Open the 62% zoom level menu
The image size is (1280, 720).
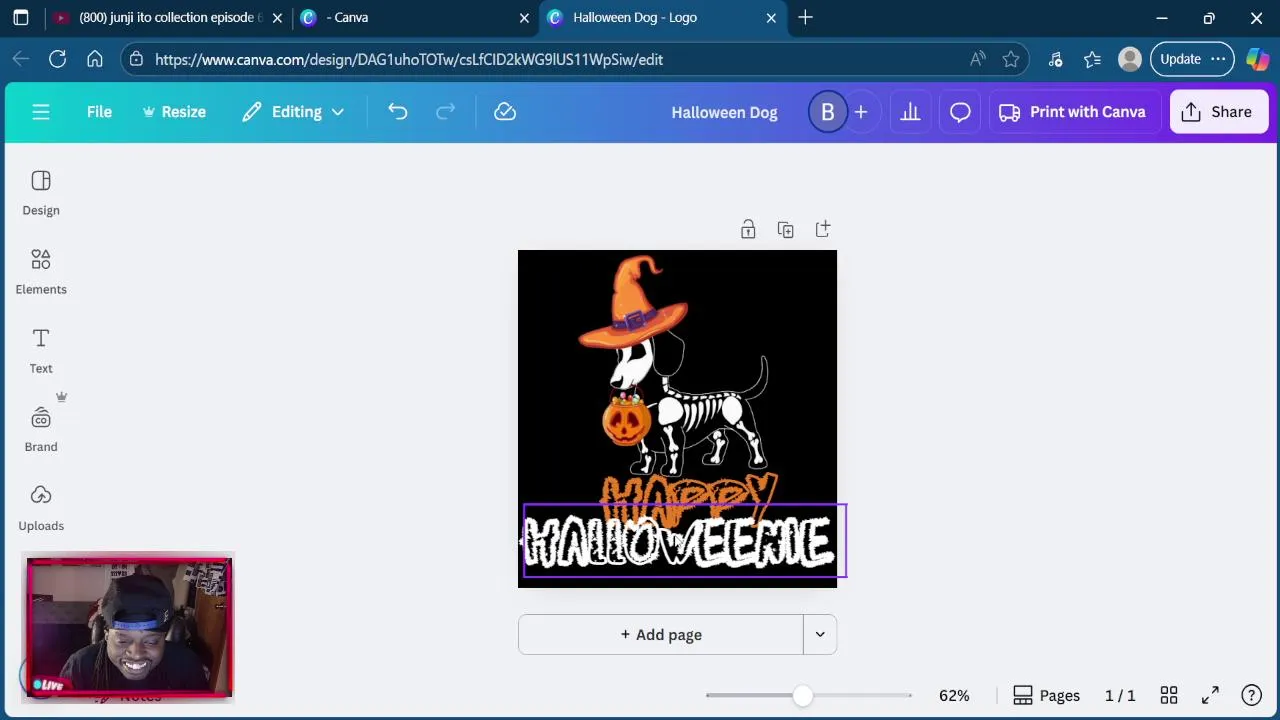point(954,695)
